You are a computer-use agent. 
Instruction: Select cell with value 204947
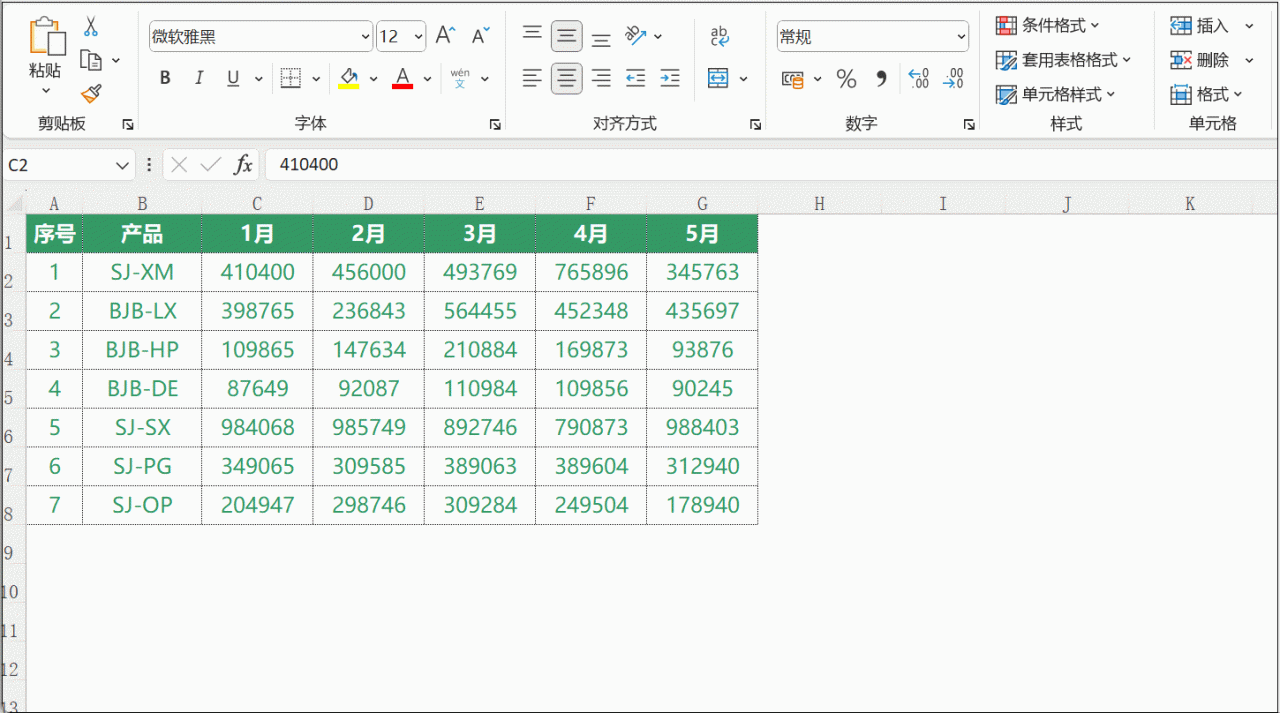[x=258, y=506]
